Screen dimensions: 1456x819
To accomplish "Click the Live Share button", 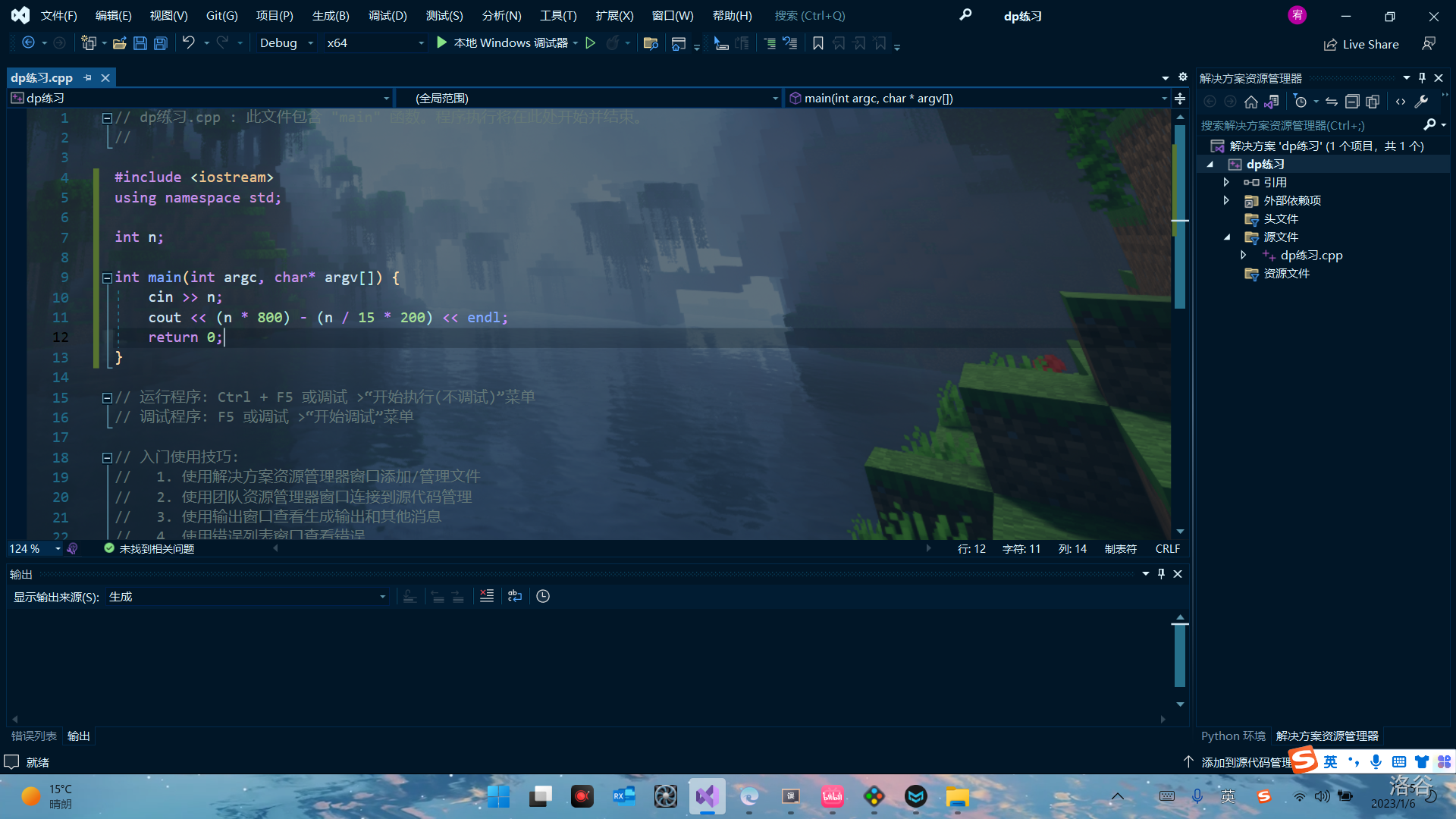I will [x=1361, y=44].
